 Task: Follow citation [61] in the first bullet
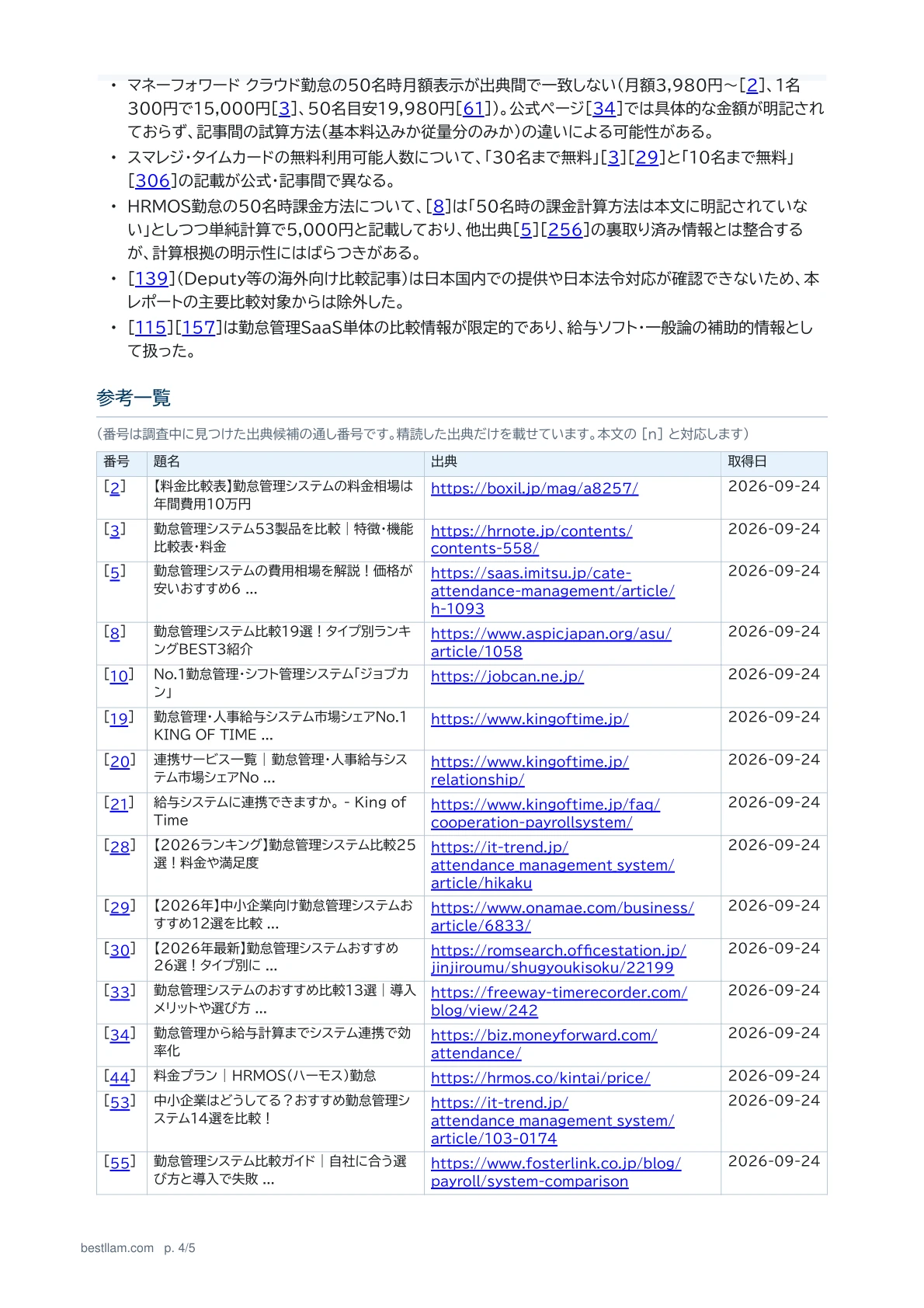(x=474, y=109)
